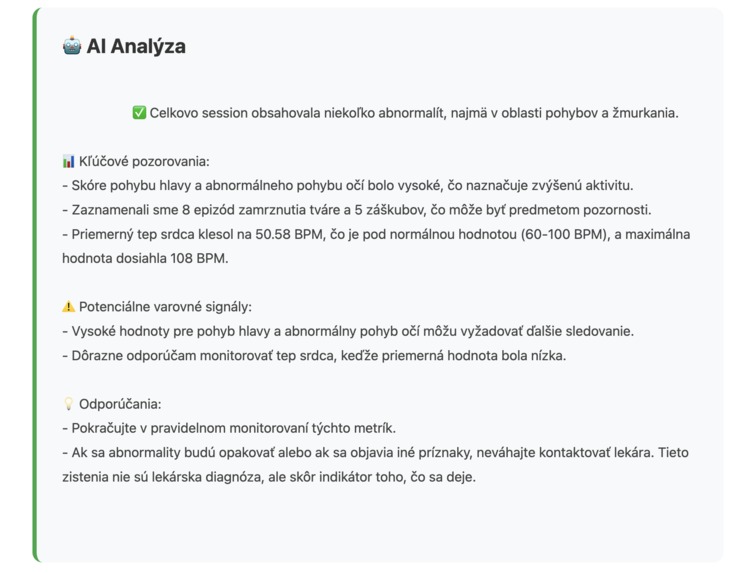The height and width of the screenshot is (573, 756).
Task: Click the line about Priemerný tep srdca
Action: (376, 234)
